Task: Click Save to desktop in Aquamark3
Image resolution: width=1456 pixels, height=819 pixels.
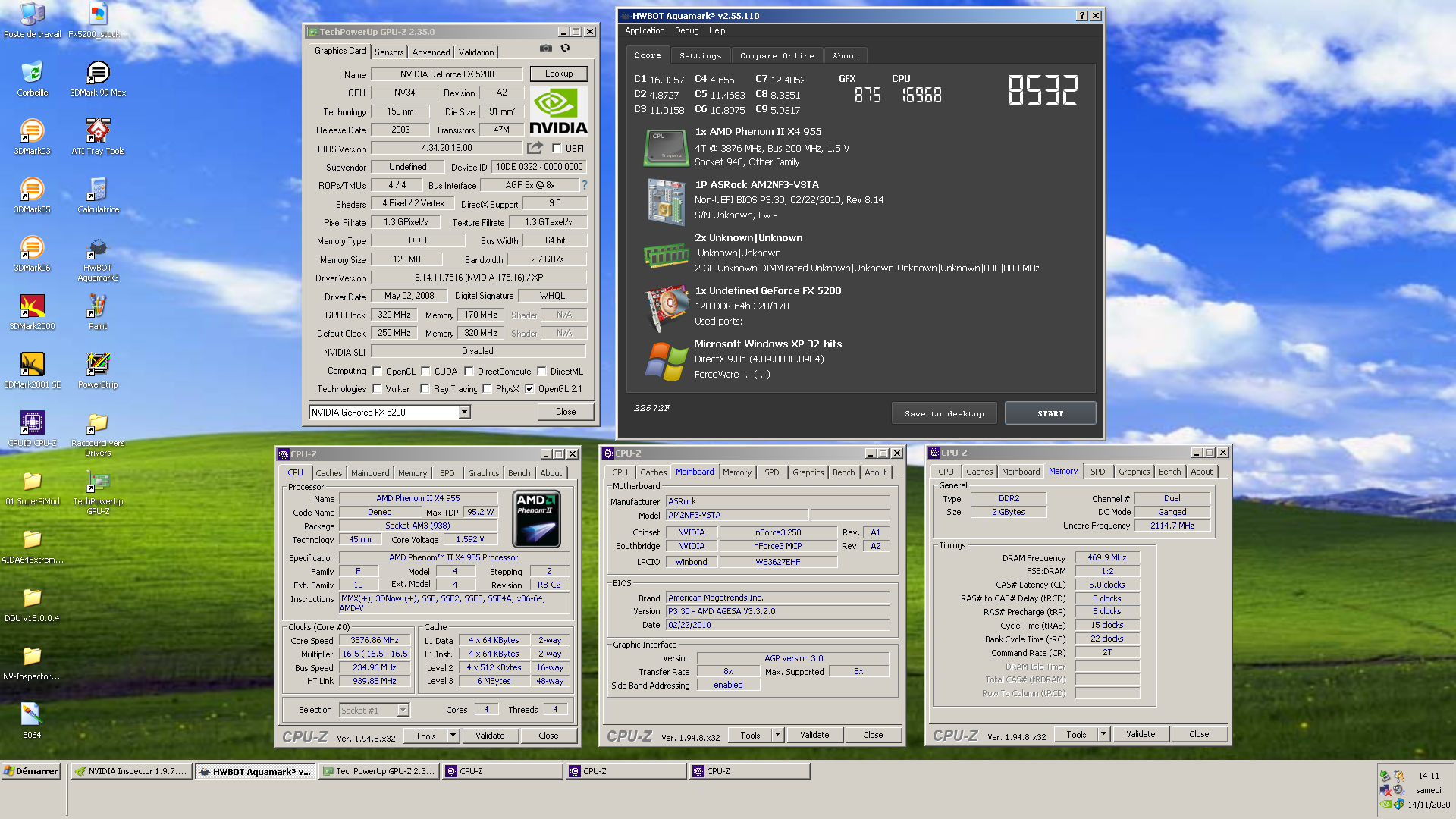Action: (x=944, y=414)
